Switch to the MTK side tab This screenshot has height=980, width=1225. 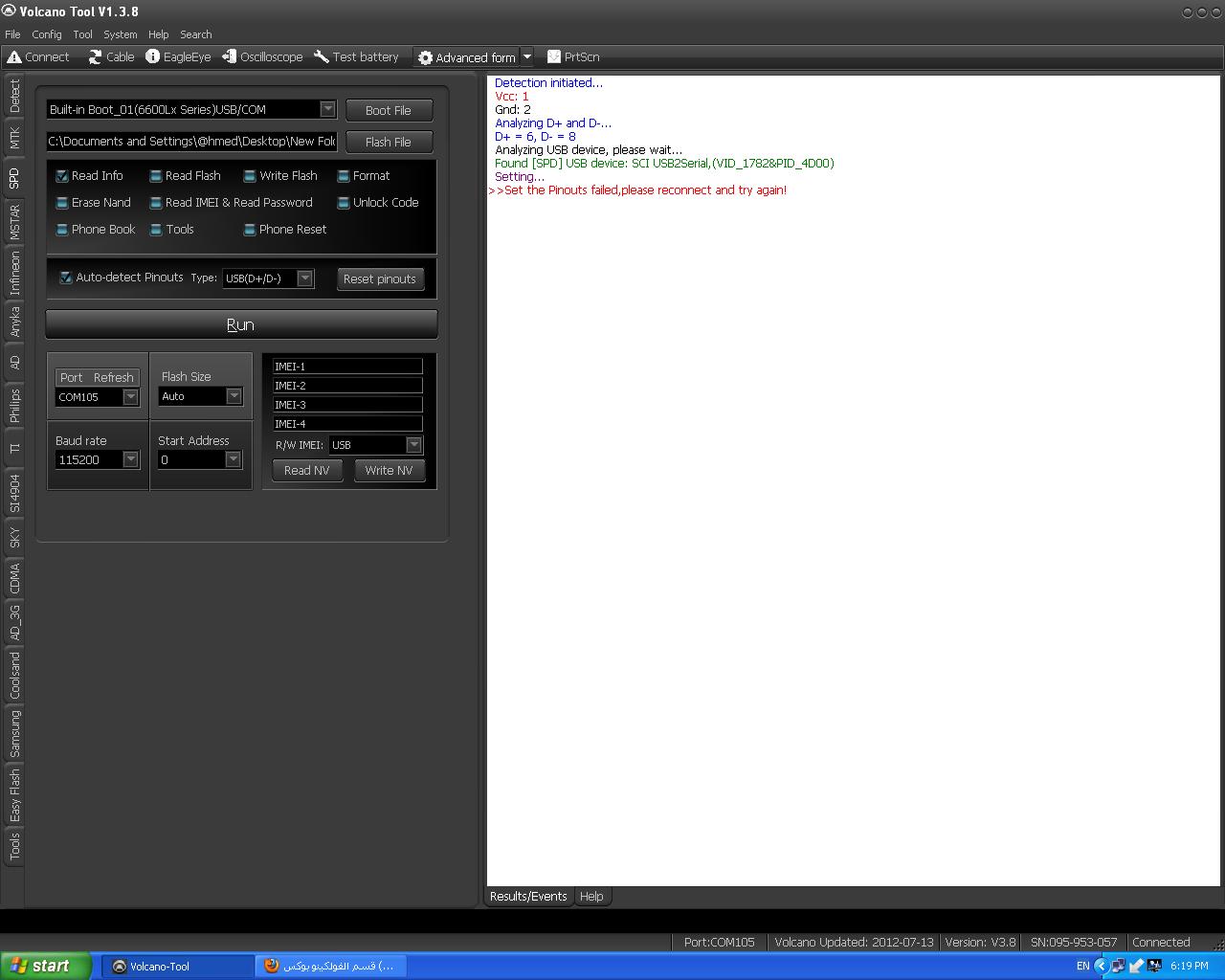[x=14, y=138]
